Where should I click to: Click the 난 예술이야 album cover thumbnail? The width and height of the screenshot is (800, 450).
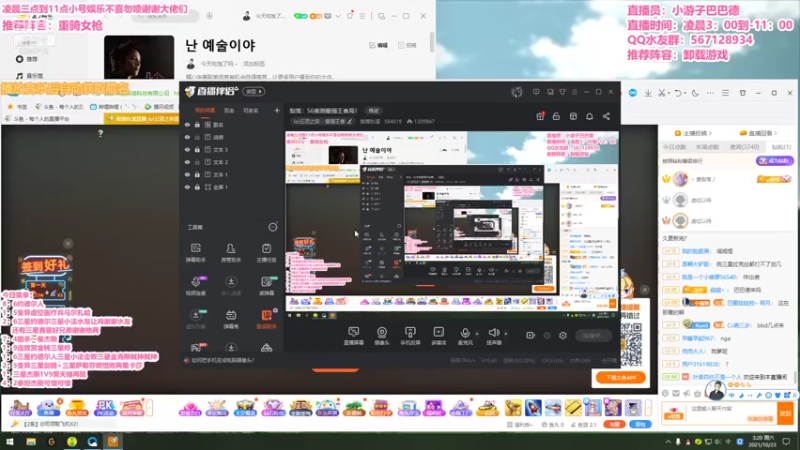tap(139, 57)
